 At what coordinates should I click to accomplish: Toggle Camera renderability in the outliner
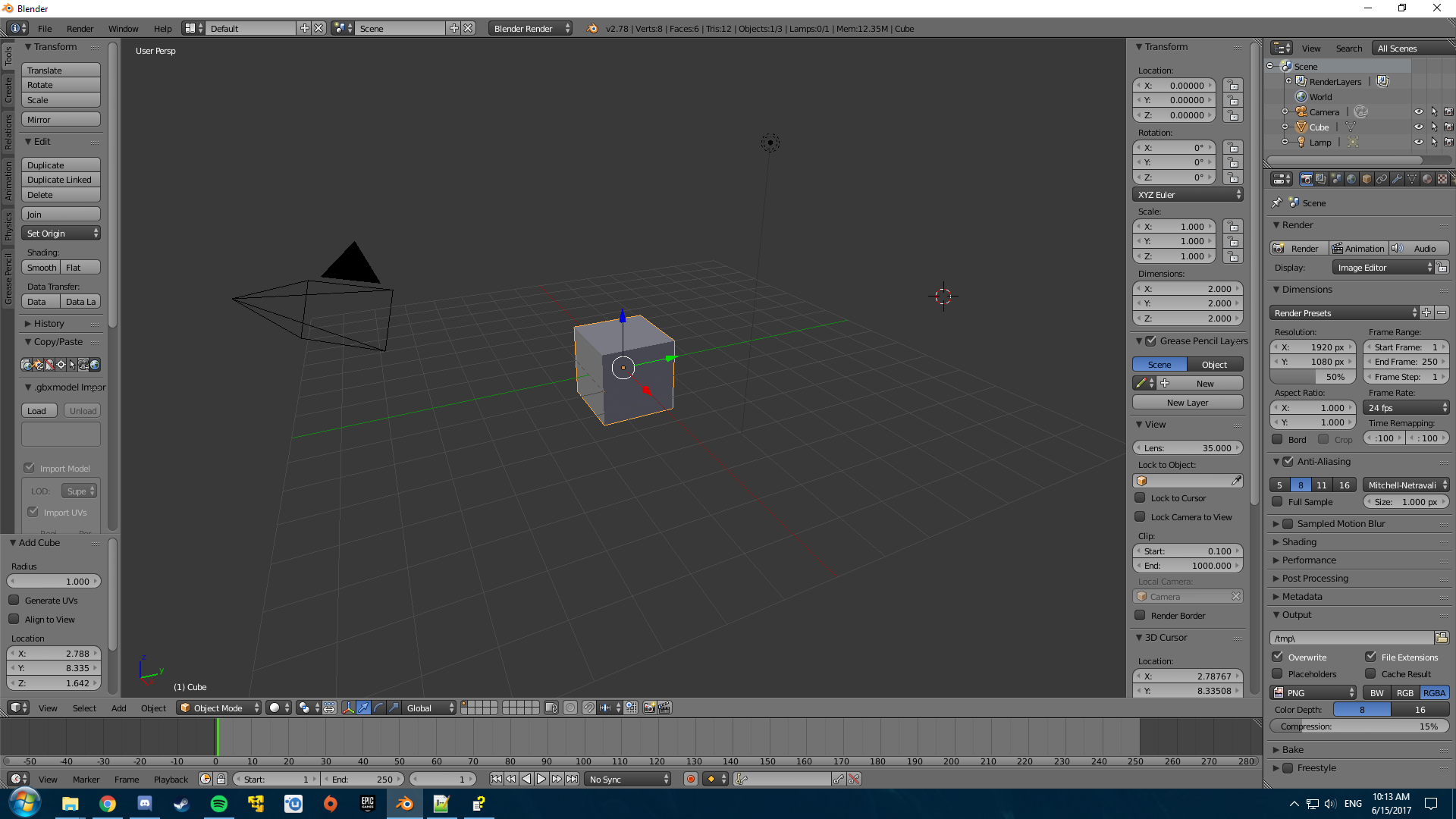pos(1448,112)
